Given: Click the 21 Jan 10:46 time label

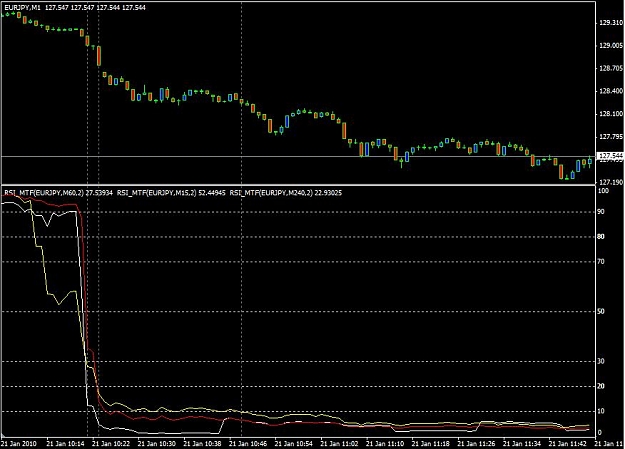Looking at the screenshot, I should pyautogui.click(x=248, y=443).
